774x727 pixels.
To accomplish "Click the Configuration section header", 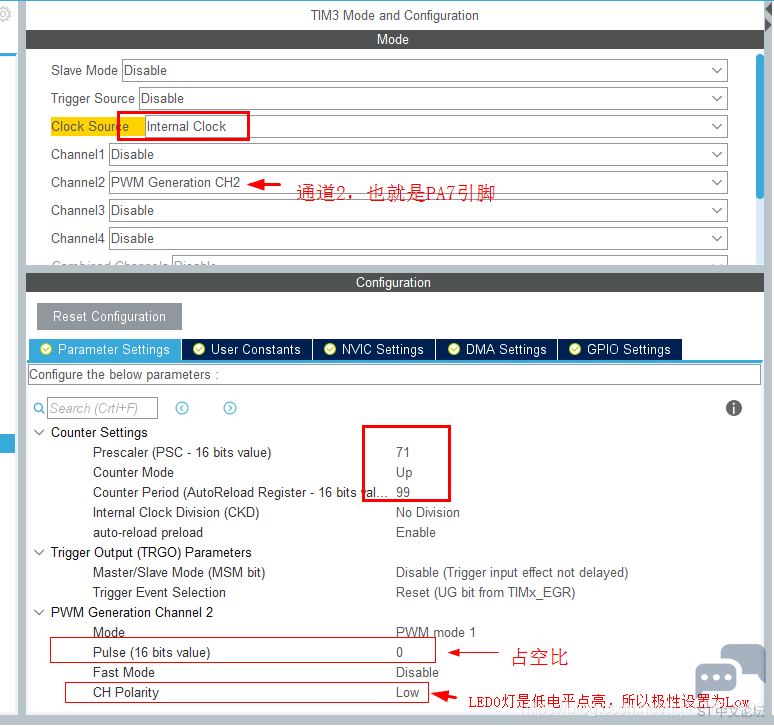I will pyautogui.click(x=395, y=282).
